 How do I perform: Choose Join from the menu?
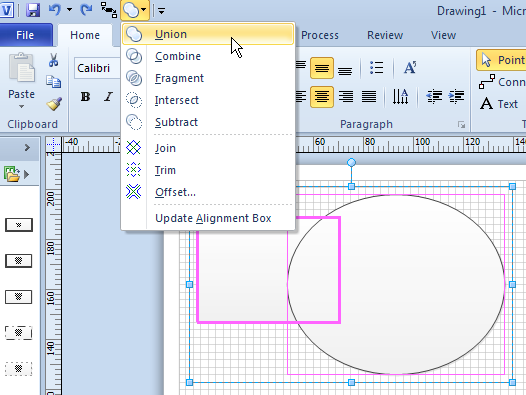tap(208, 148)
